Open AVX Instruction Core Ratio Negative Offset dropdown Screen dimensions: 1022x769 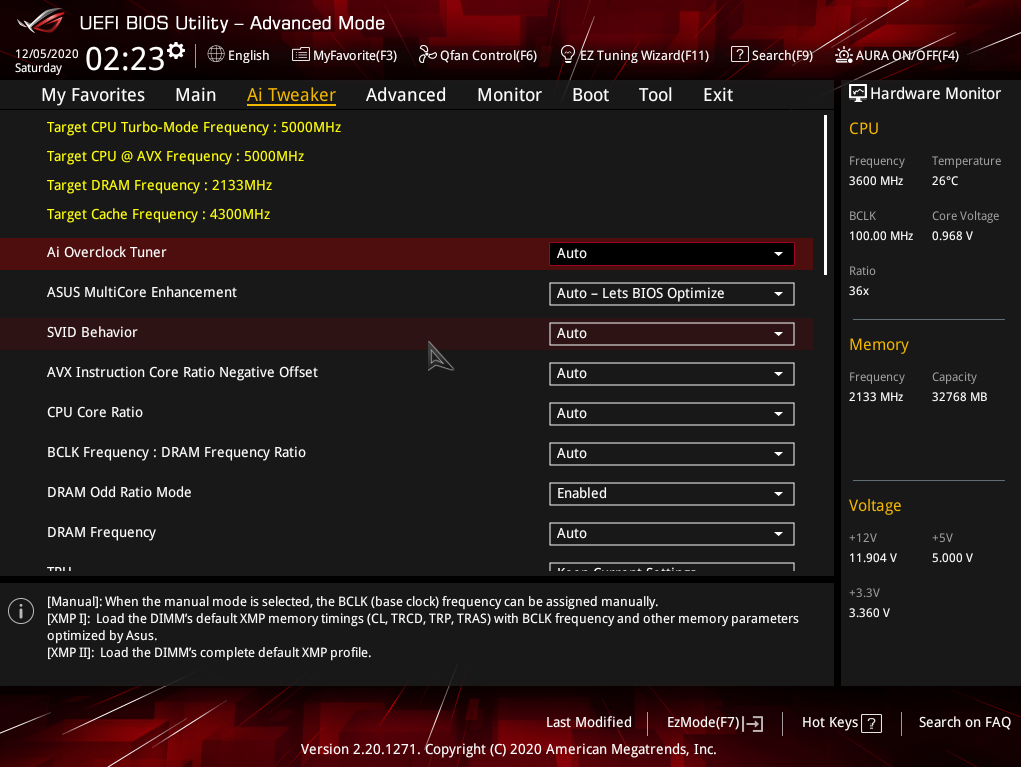coord(671,374)
